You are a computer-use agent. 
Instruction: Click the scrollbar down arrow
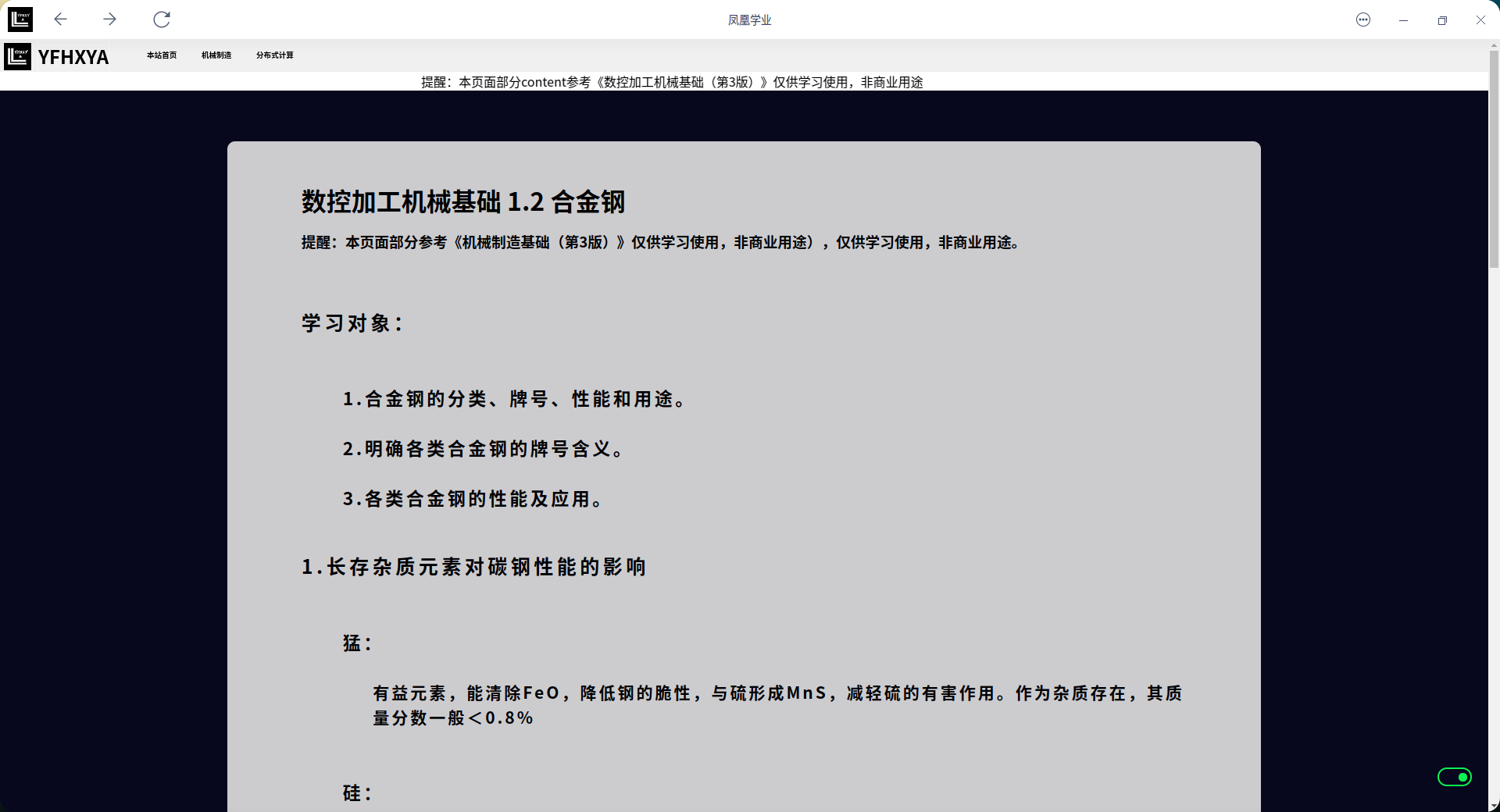pyautogui.click(x=1494, y=806)
